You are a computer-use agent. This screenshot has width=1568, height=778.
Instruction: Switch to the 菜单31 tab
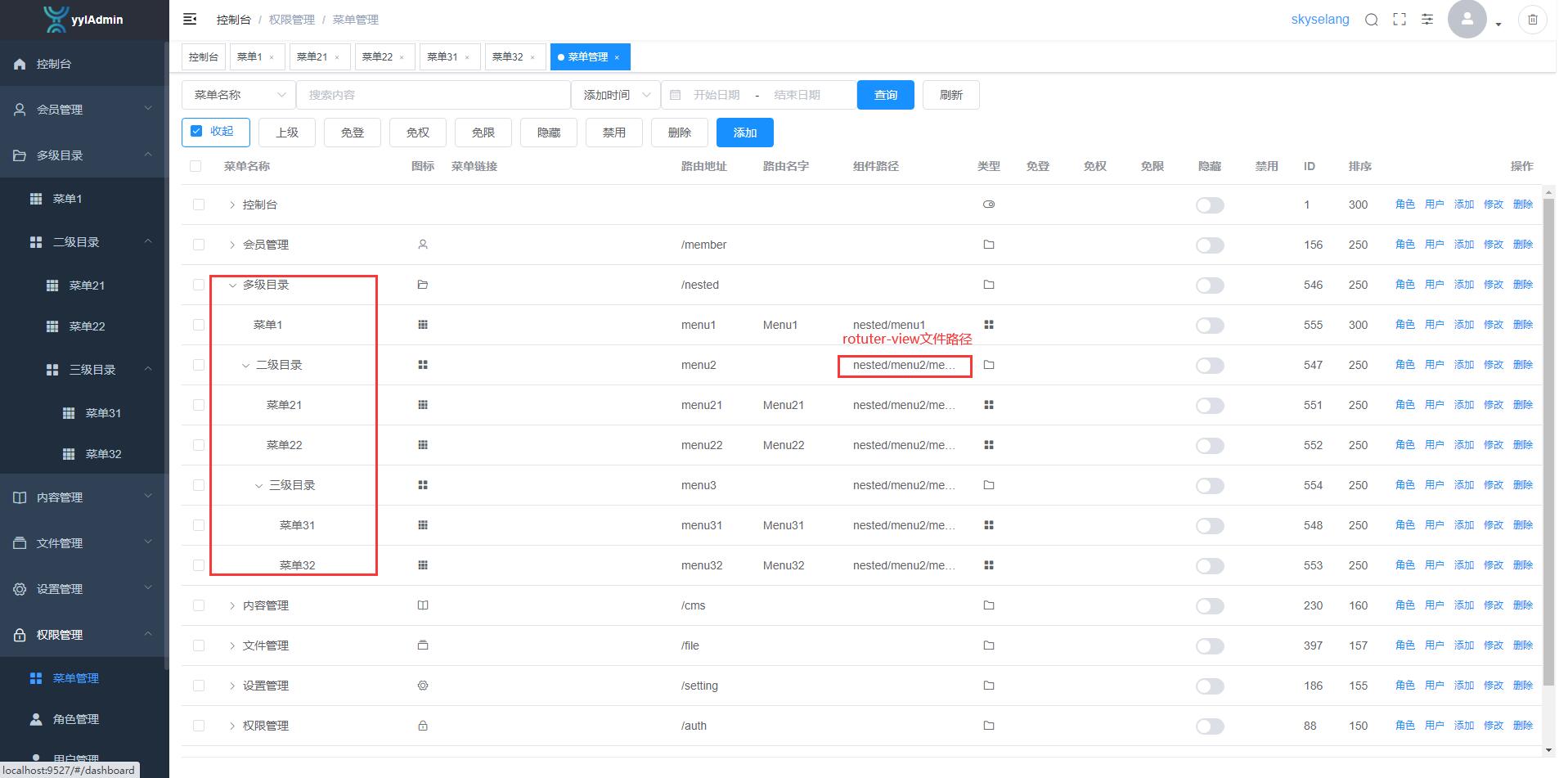coord(443,57)
